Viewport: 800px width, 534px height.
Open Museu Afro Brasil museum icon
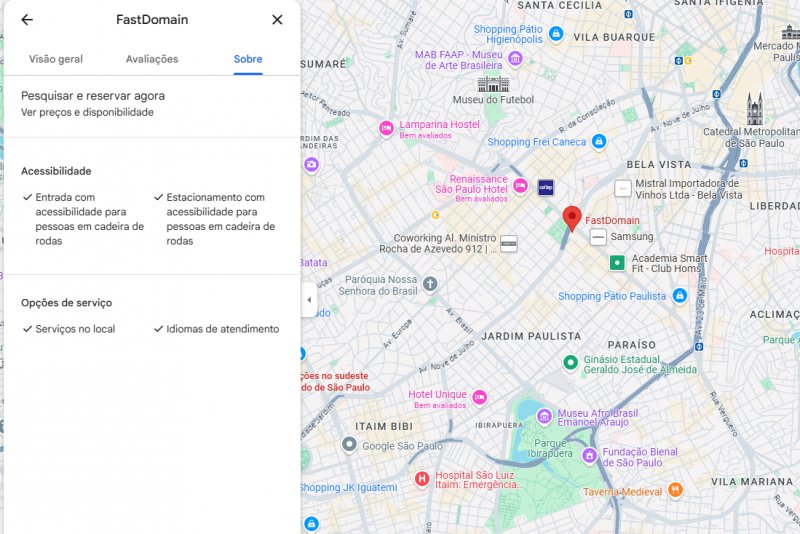click(x=544, y=416)
